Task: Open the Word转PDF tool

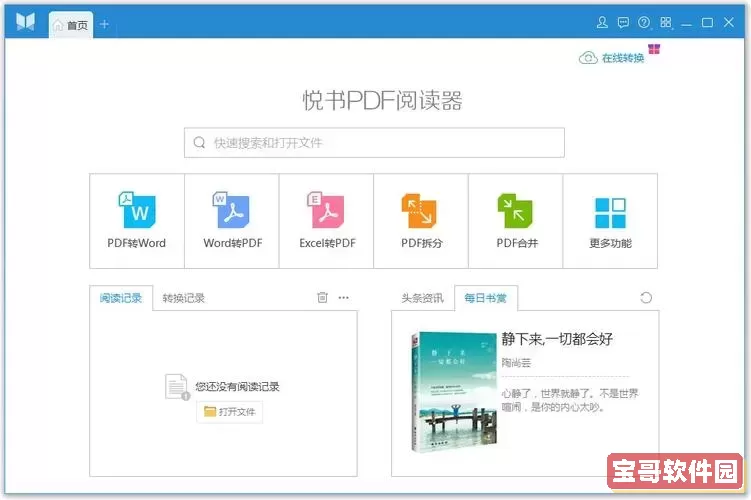Action: coord(232,221)
